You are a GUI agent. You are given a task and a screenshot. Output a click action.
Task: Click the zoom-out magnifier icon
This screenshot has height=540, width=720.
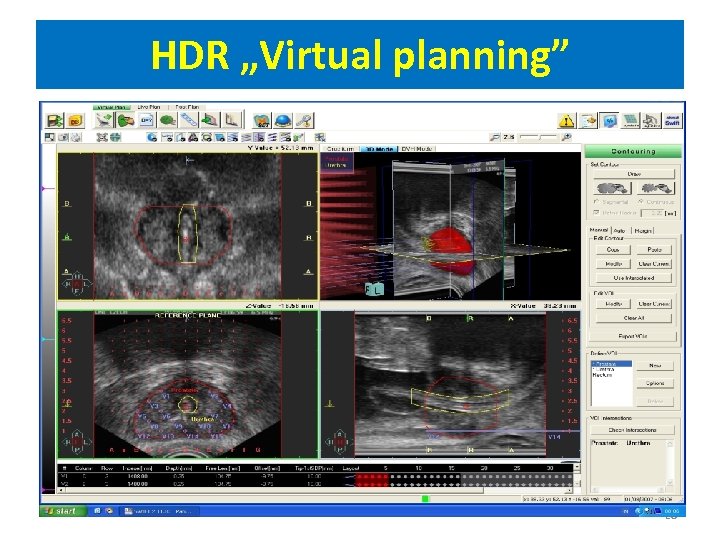(495, 137)
